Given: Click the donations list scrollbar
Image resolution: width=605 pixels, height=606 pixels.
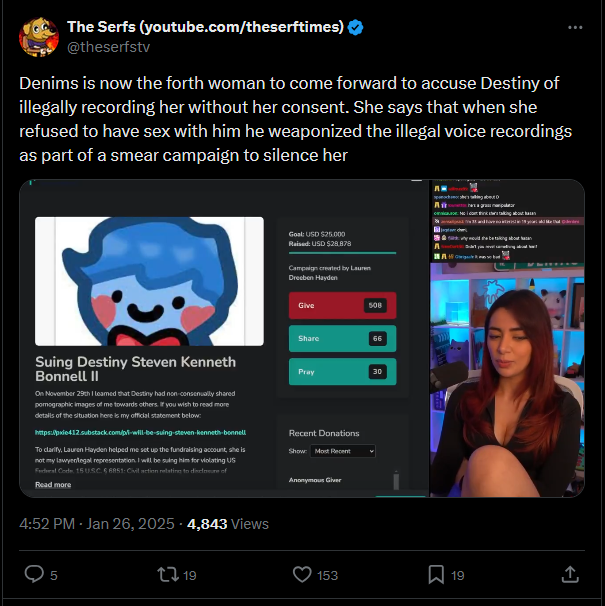Looking at the screenshot, I should (396, 481).
